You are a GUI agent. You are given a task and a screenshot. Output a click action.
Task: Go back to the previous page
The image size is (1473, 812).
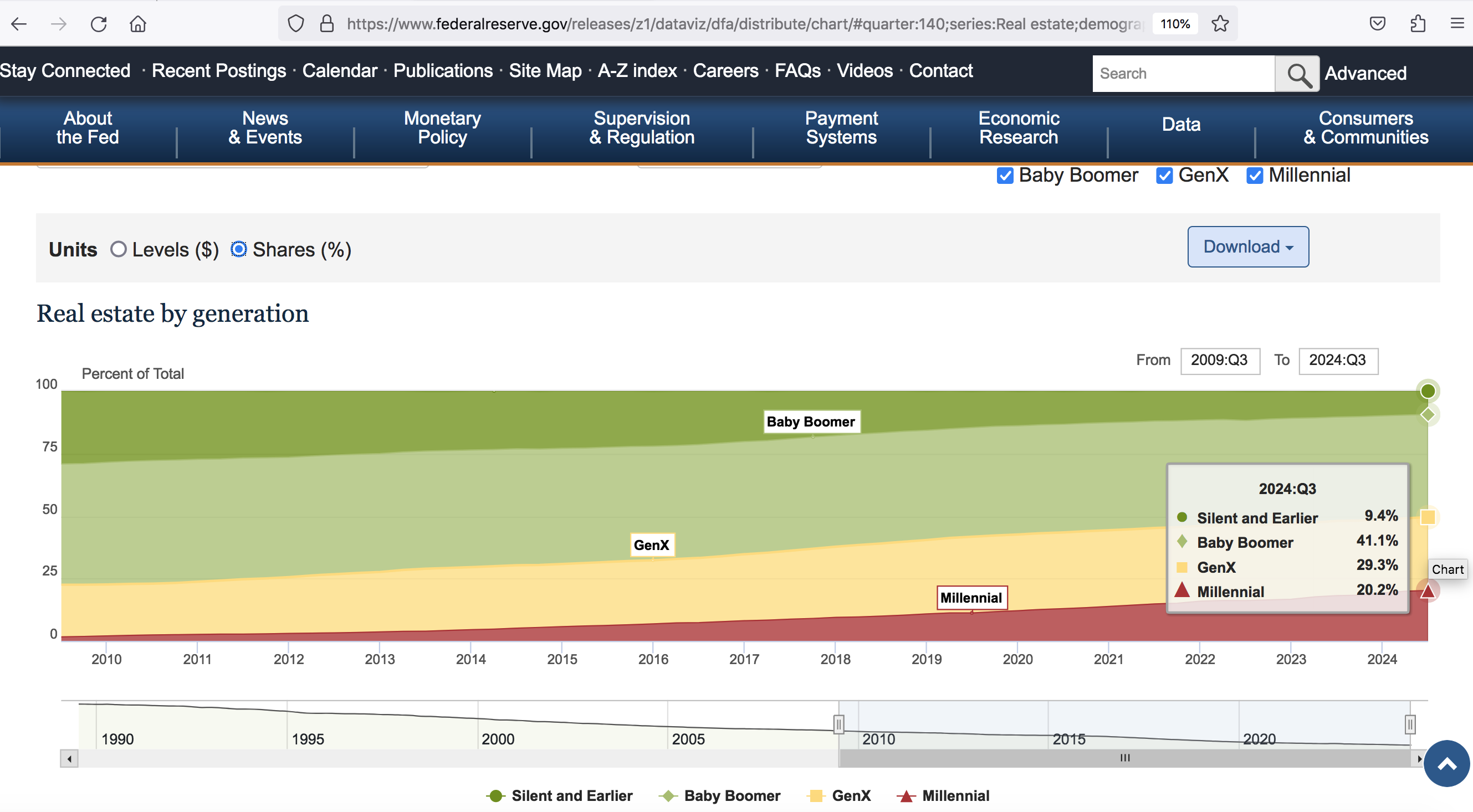pyautogui.click(x=19, y=23)
